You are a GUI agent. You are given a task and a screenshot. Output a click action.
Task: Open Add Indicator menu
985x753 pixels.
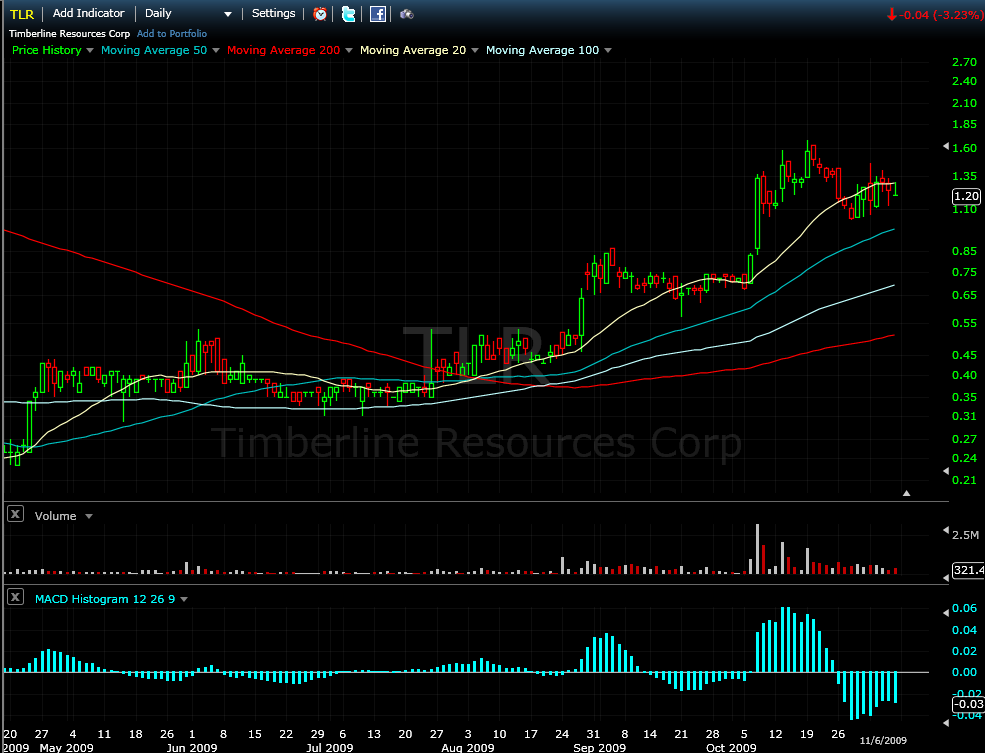(x=89, y=13)
